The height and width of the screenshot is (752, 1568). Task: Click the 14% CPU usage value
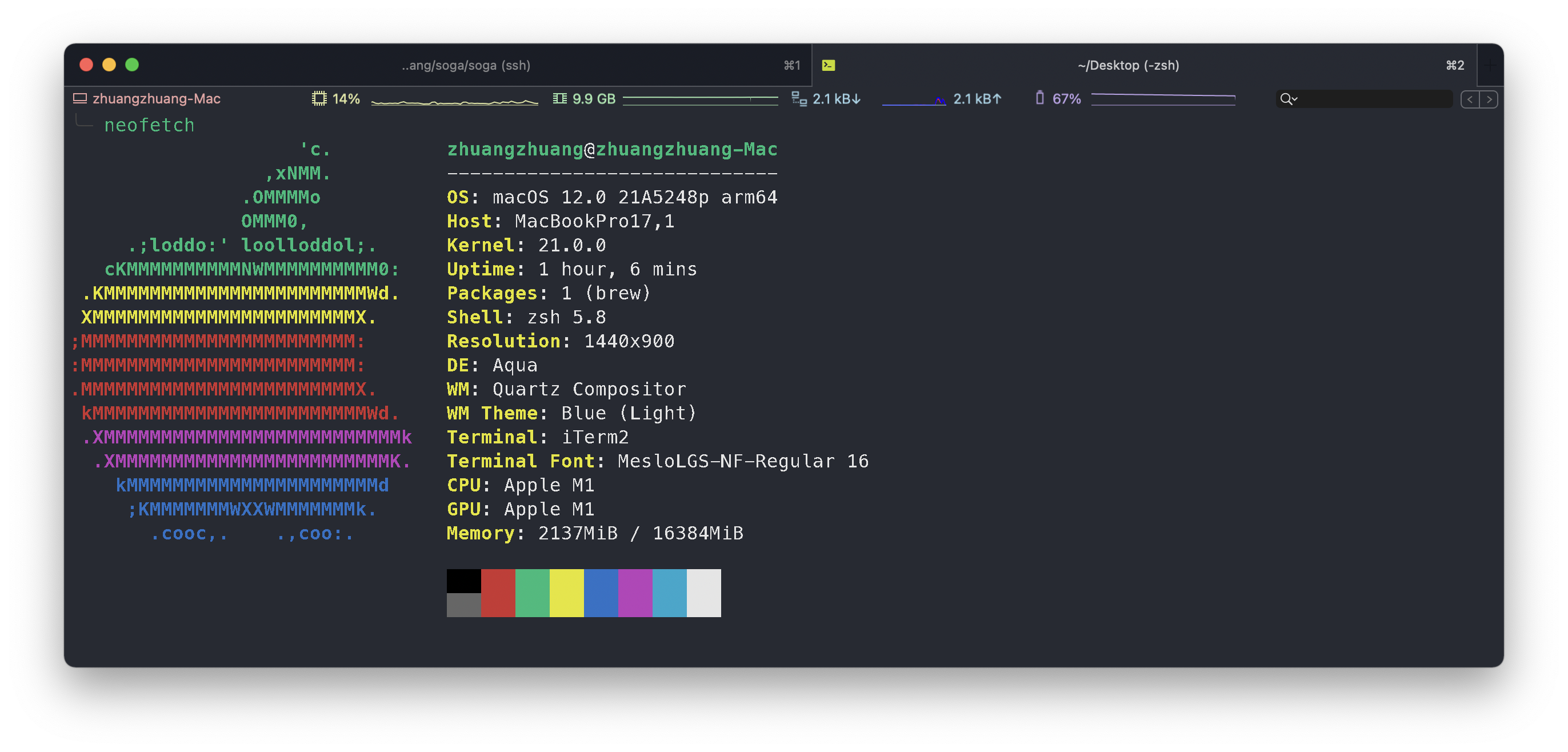[x=346, y=99]
